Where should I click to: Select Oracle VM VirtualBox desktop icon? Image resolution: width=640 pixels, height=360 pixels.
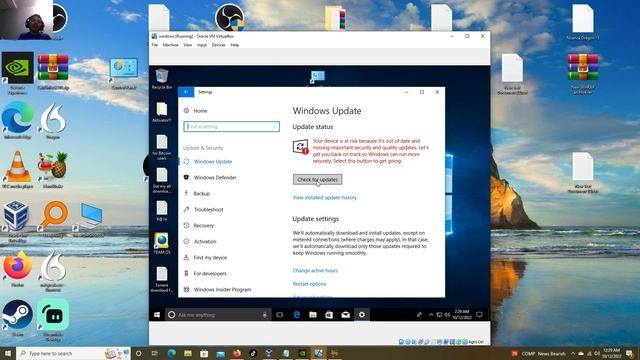pyautogui.click(x=16, y=222)
